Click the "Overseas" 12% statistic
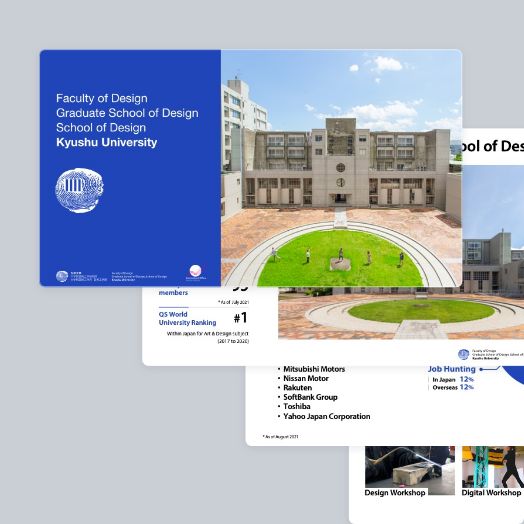The image size is (524, 524). 453,387
